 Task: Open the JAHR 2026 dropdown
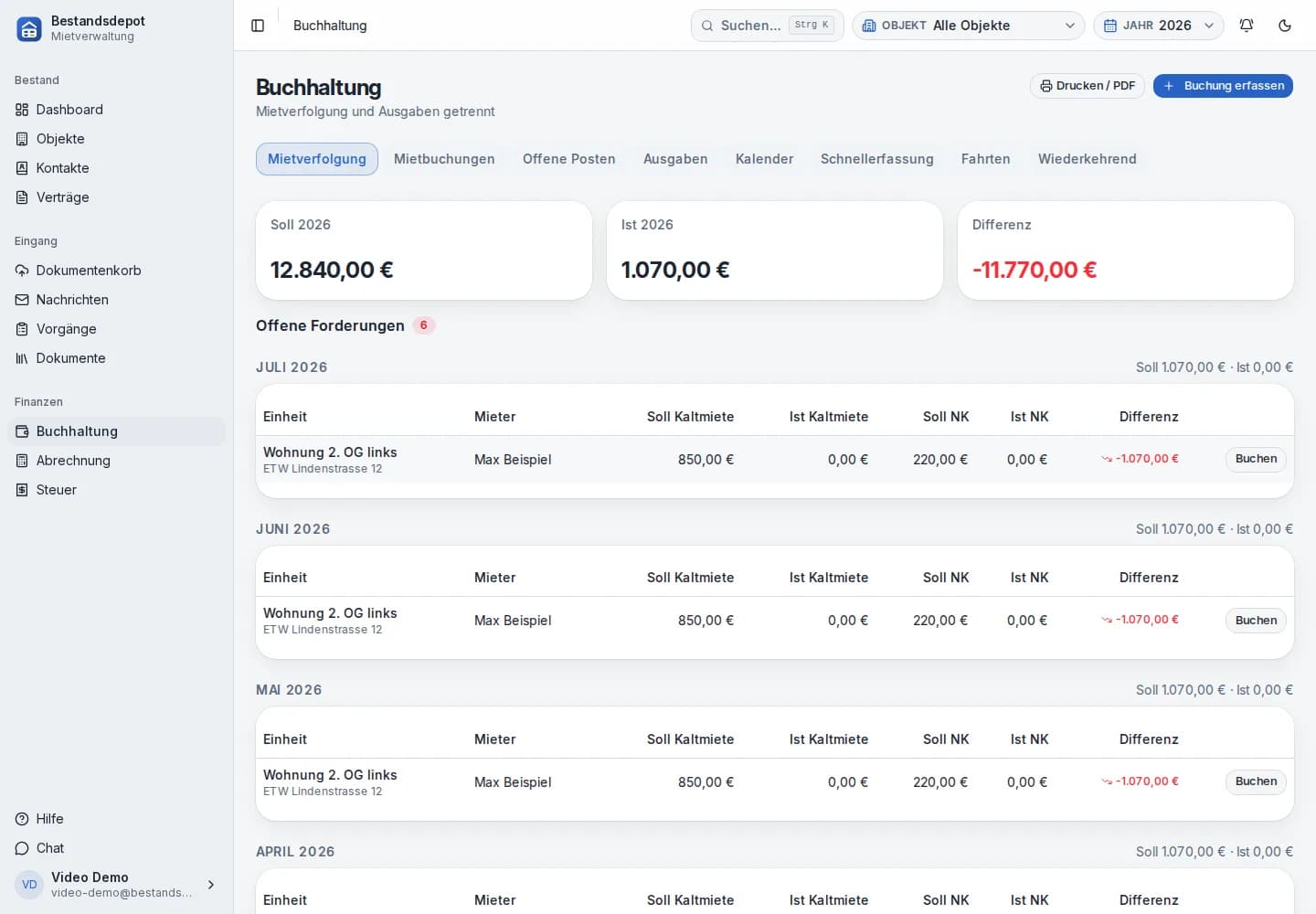(x=1159, y=26)
